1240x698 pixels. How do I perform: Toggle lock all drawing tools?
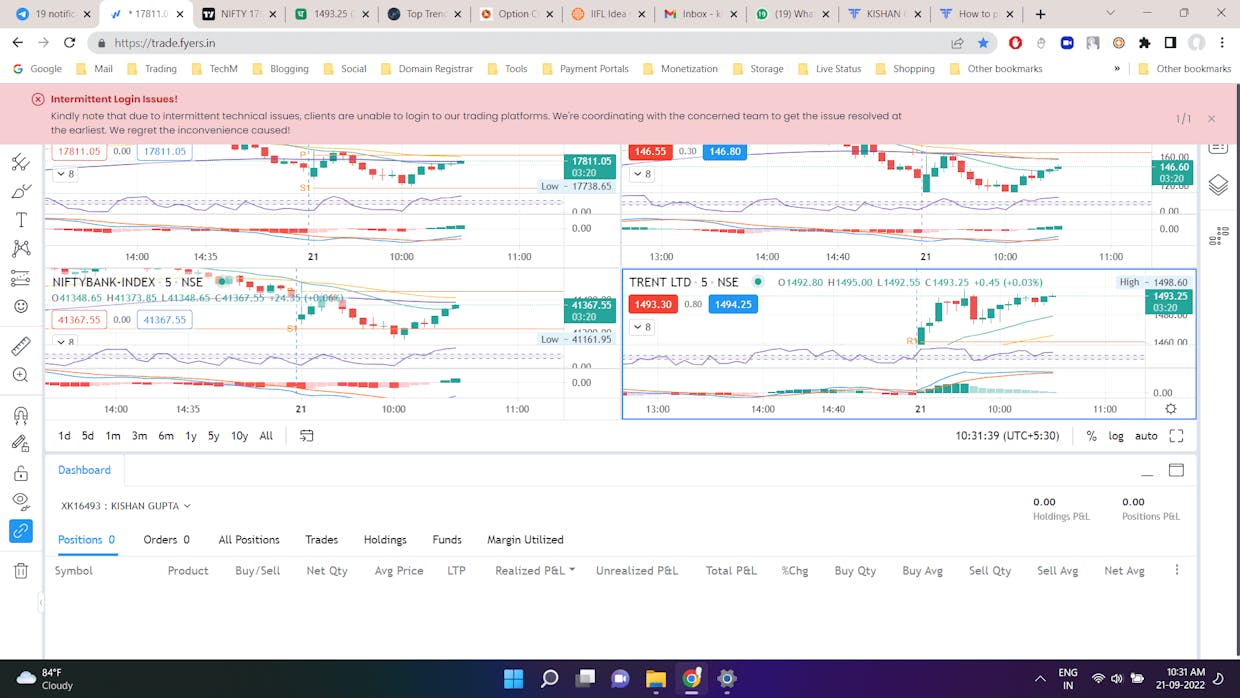click(21, 473)
